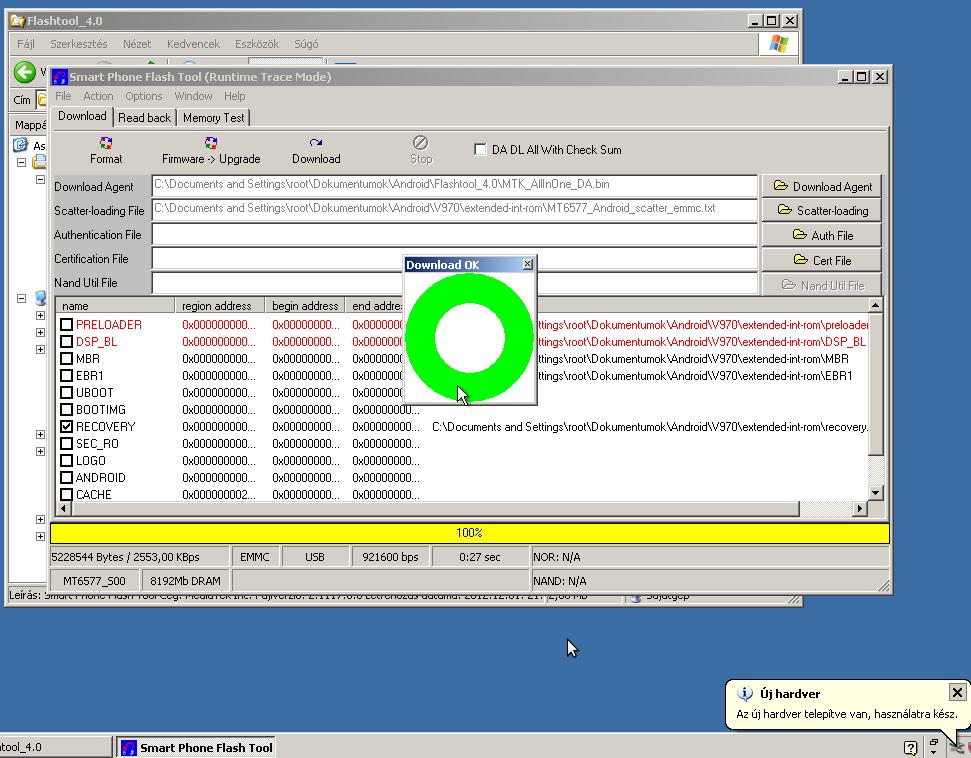The image size is (971, 758).
Task: Click the partition list up-arrow button
Action: tap(875, 305)
